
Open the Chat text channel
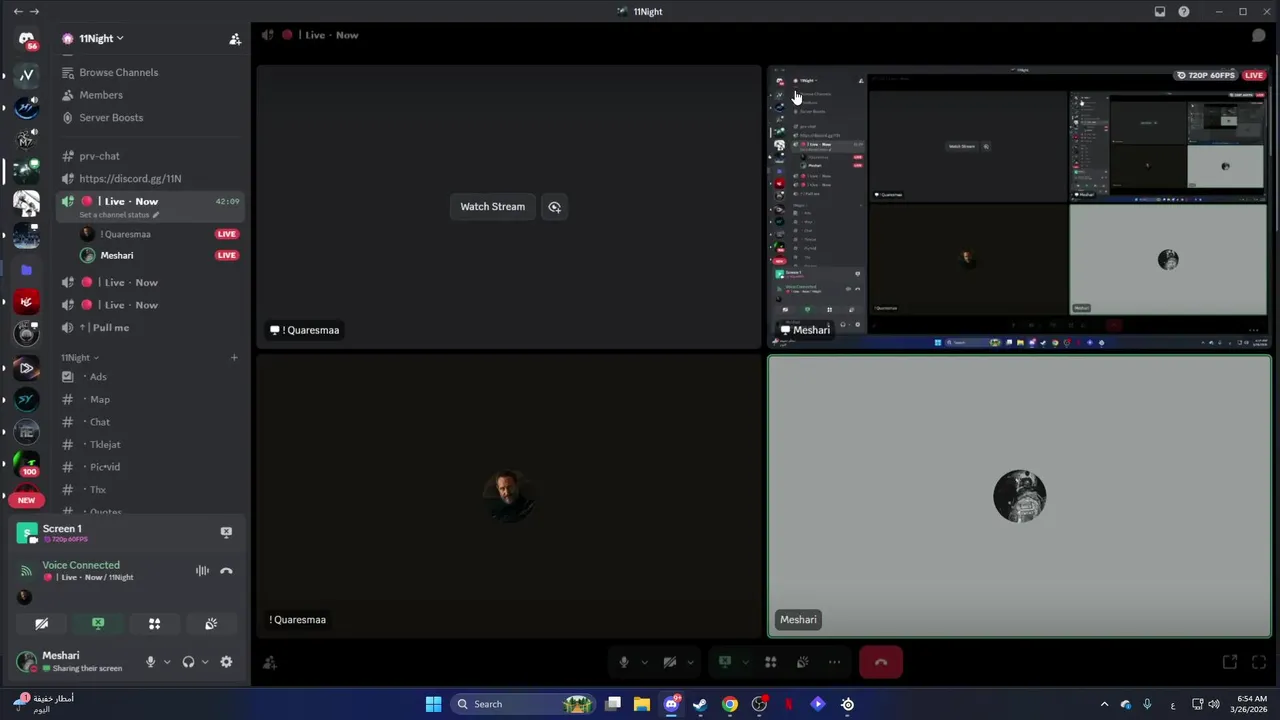tap(100, 422)
